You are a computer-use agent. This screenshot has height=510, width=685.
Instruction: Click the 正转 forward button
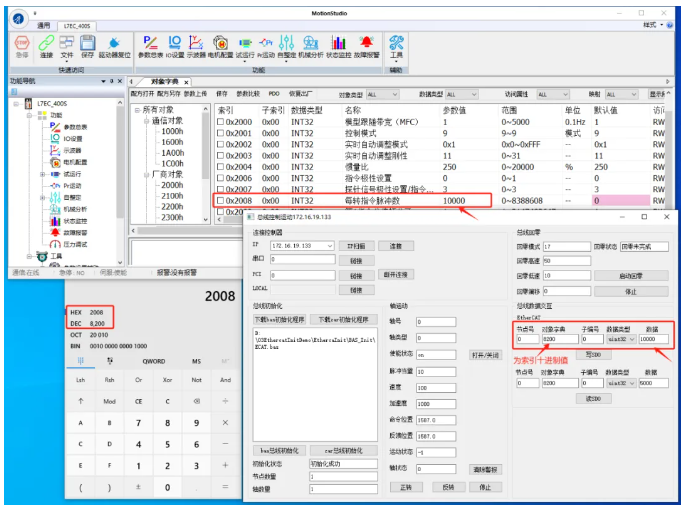coord(406,487)
